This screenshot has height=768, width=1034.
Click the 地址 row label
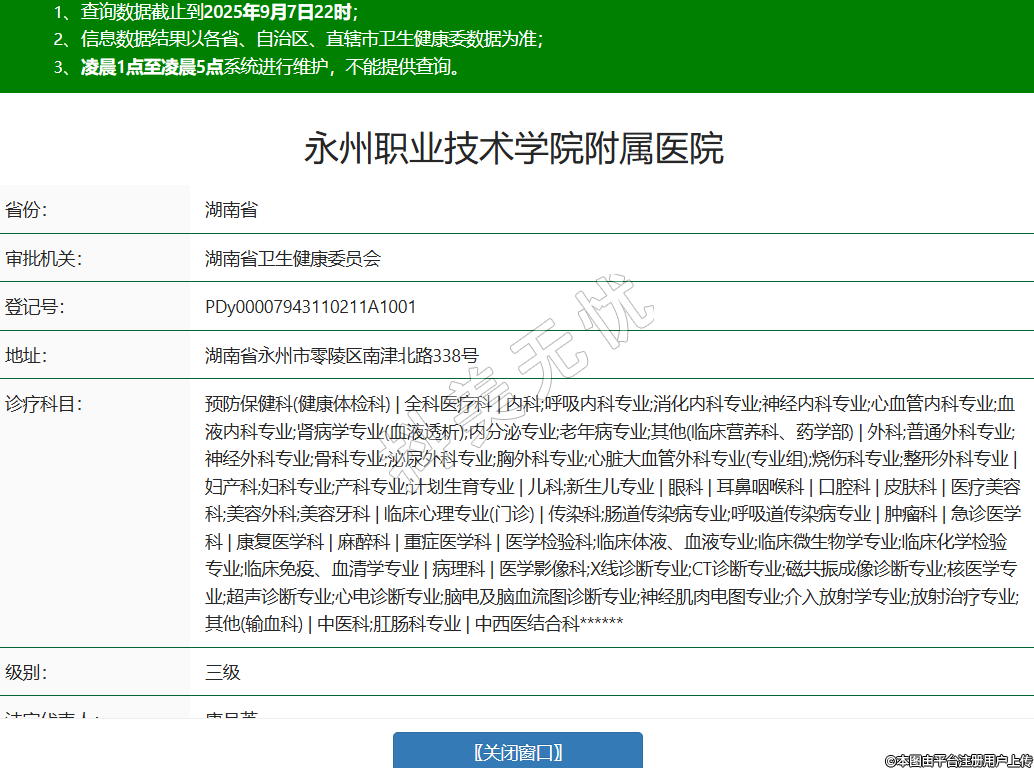(27, 355)
